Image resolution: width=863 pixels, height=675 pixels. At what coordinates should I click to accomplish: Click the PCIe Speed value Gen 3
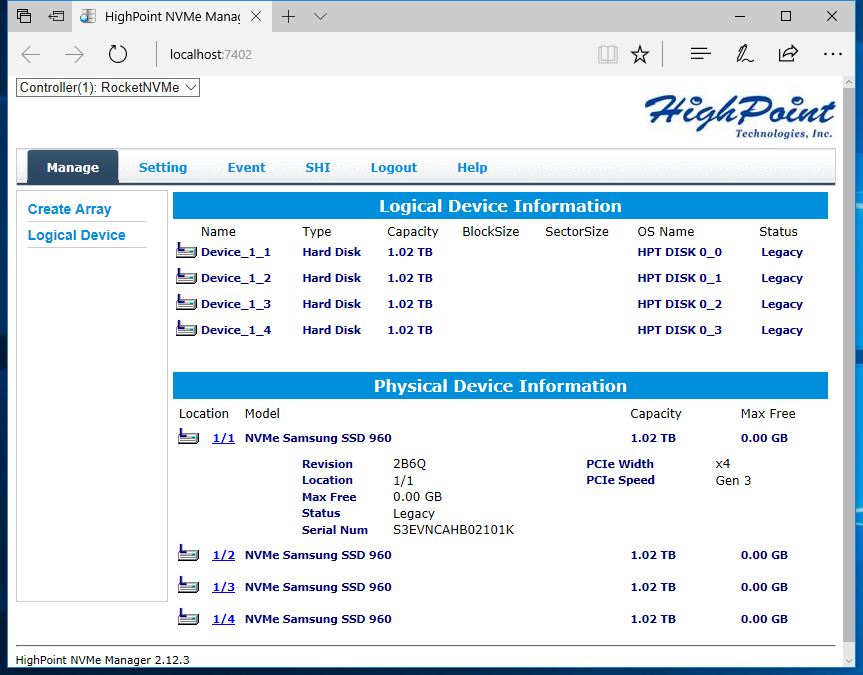coord(733,480)
